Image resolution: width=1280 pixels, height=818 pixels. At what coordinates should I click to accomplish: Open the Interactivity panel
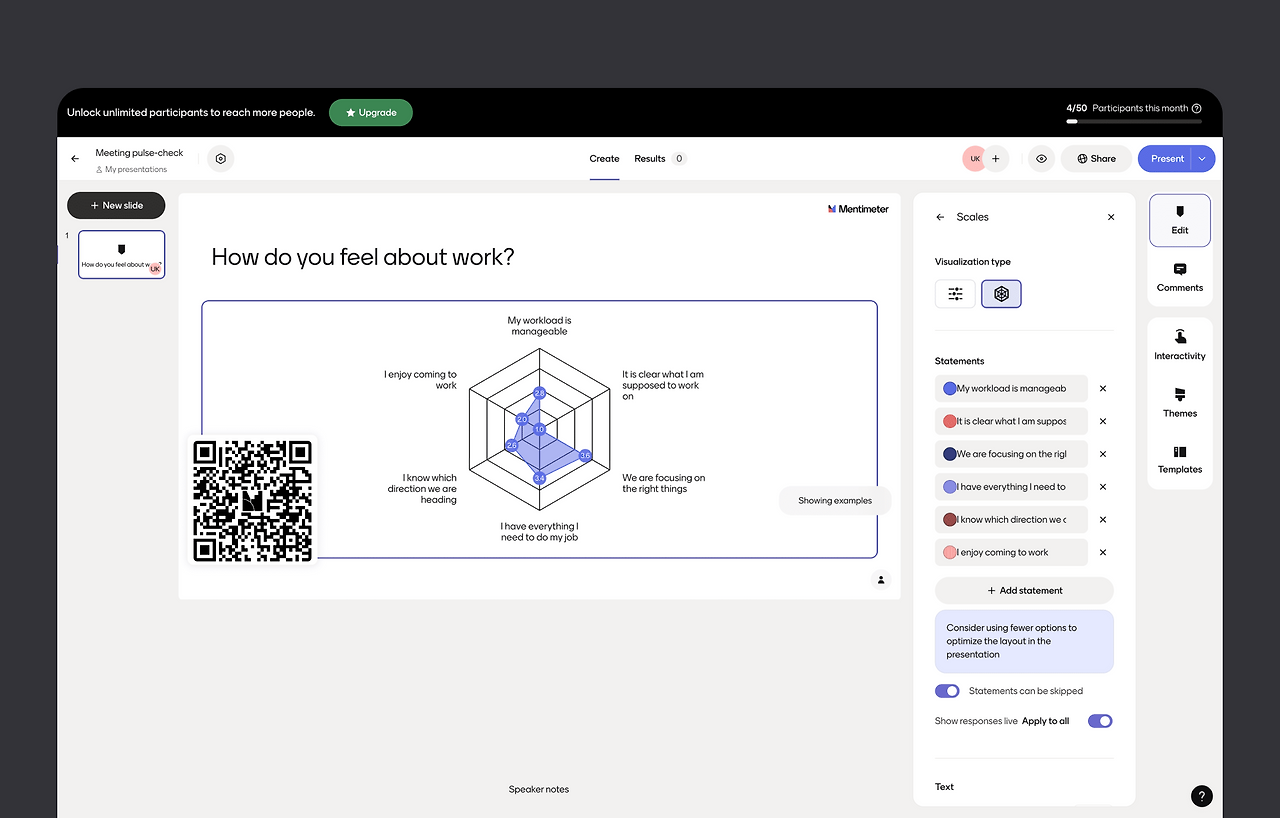point(1180,346)
